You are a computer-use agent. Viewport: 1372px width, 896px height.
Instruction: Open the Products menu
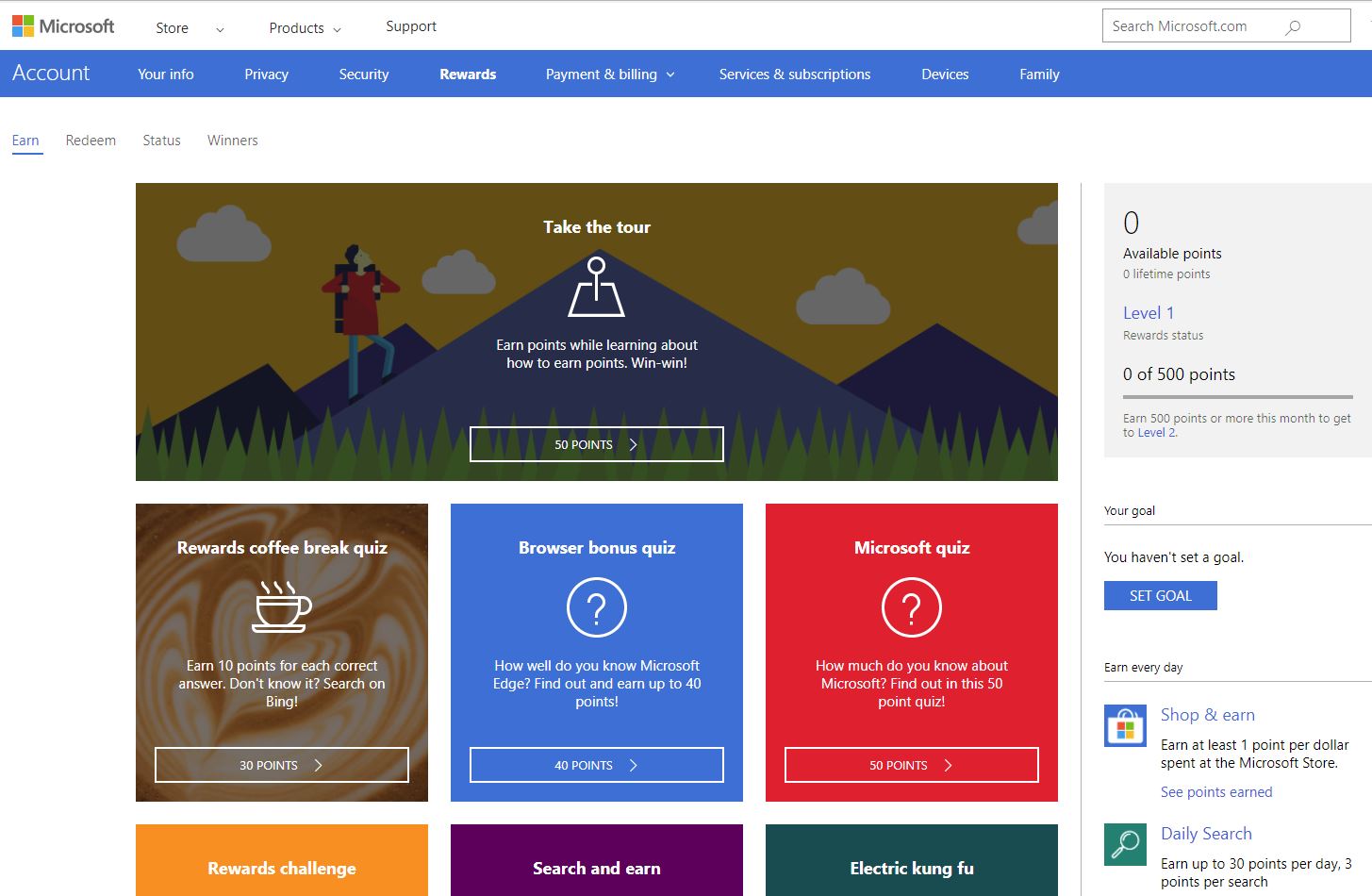pyautogui.click(x=296, y=28)
